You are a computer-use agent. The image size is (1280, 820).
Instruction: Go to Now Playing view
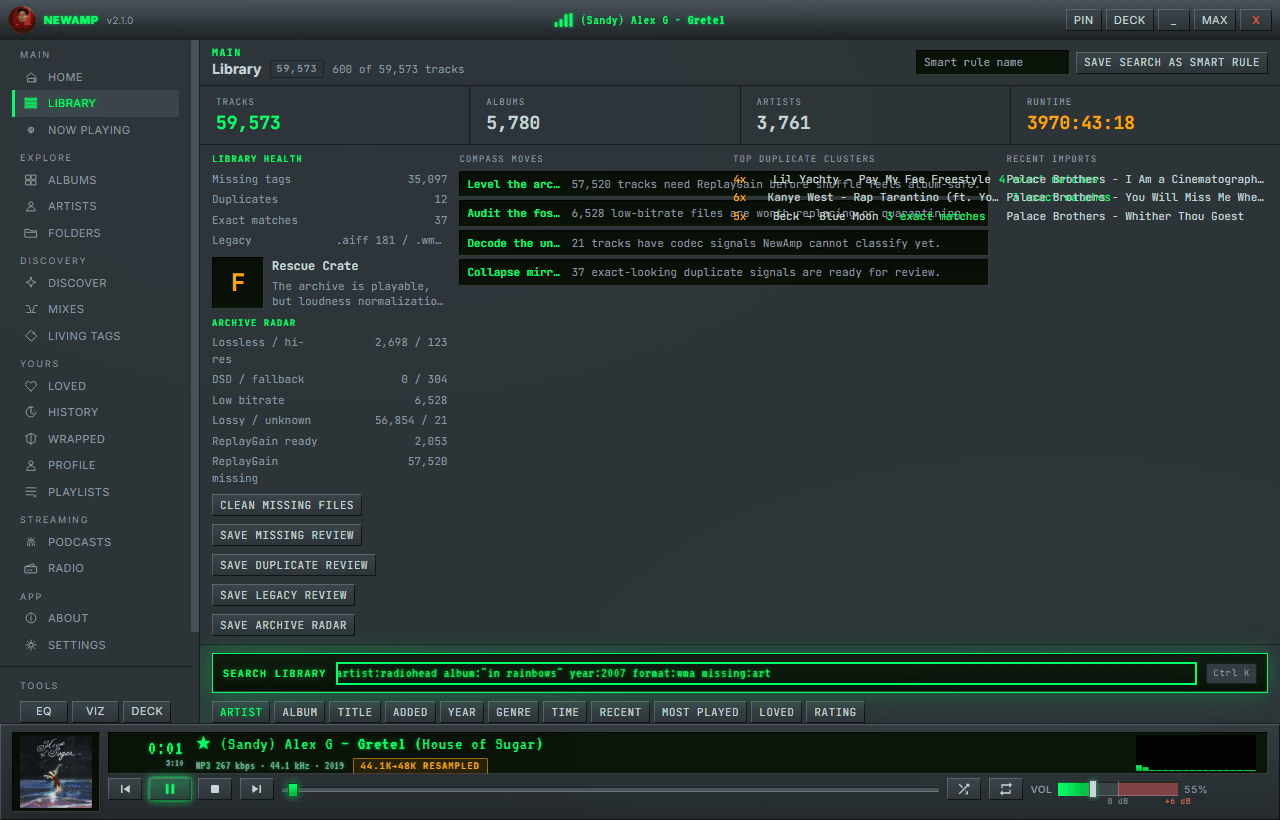click(96, 130)
